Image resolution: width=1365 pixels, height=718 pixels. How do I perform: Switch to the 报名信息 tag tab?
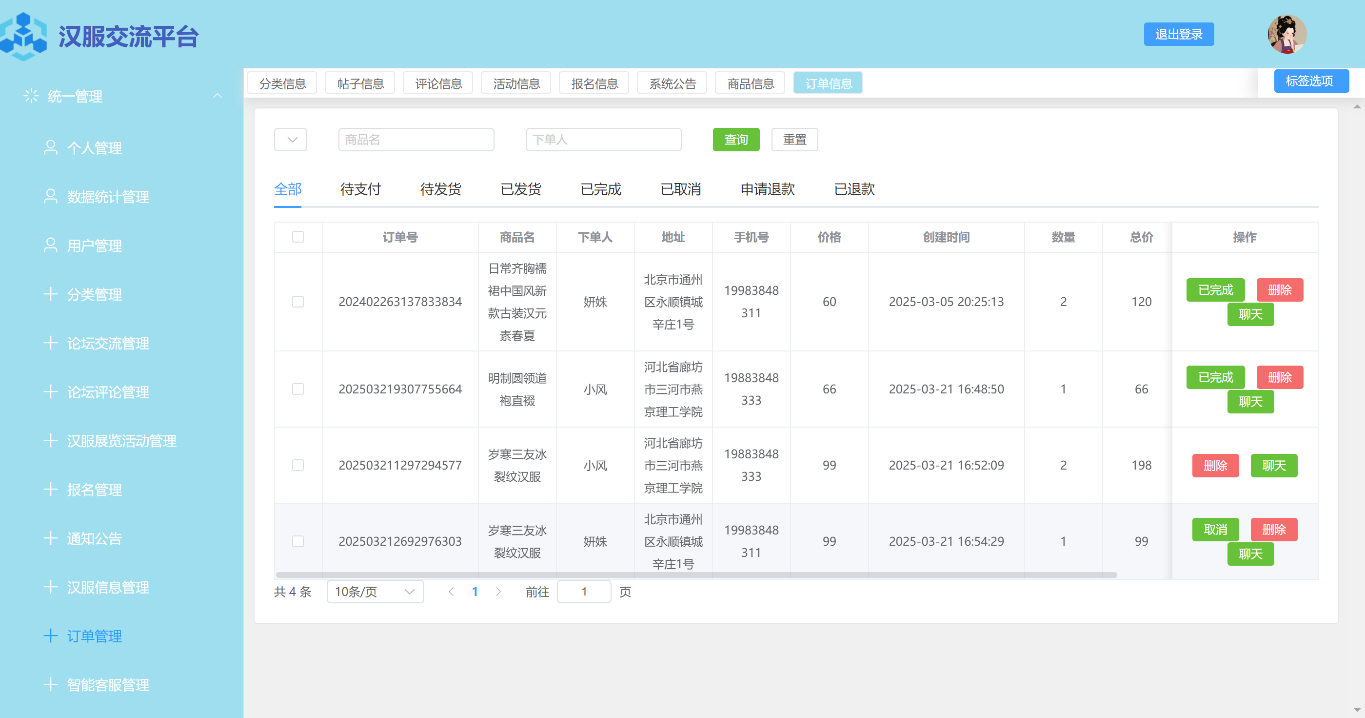594,83
